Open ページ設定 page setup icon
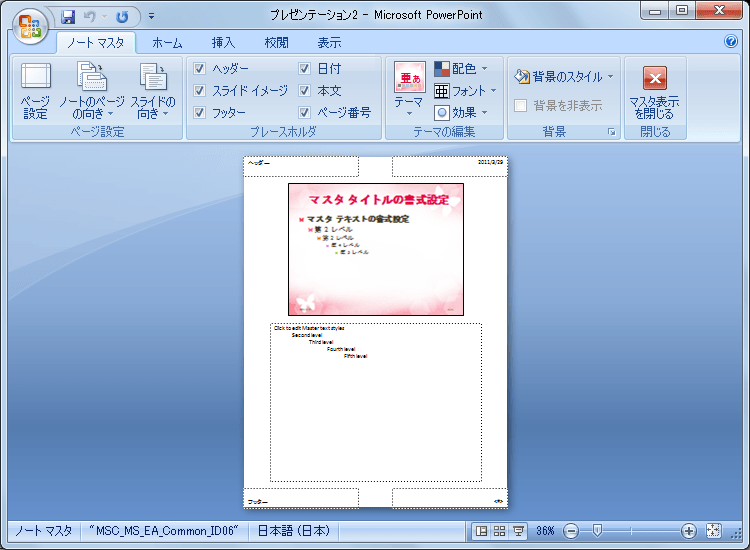The height and width of the screenshot is (550, 750). pyautogui.click(x=36, y=90)
